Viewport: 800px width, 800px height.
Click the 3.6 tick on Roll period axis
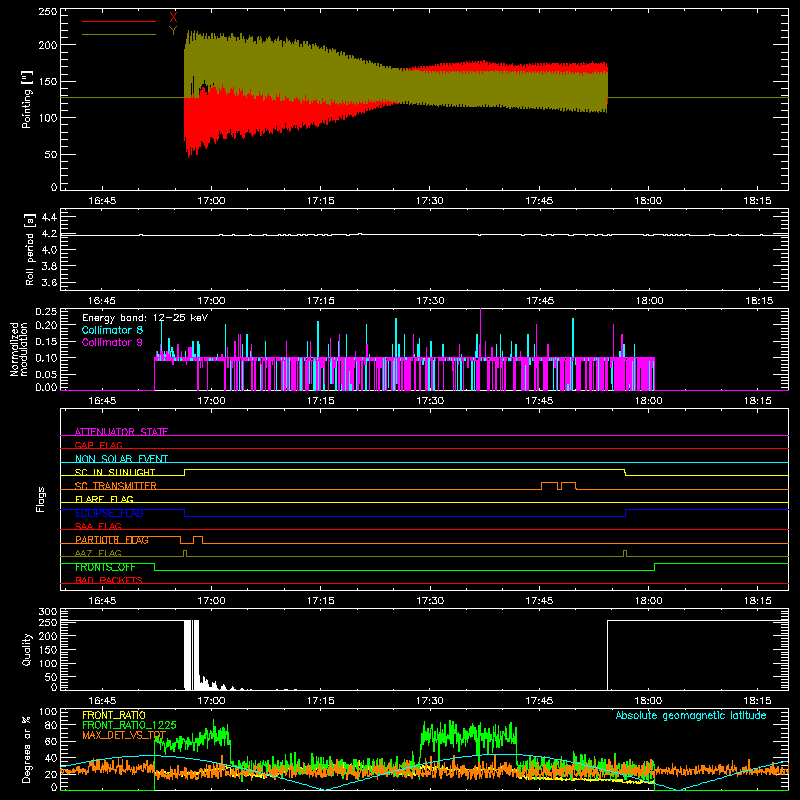click(49, 282)
